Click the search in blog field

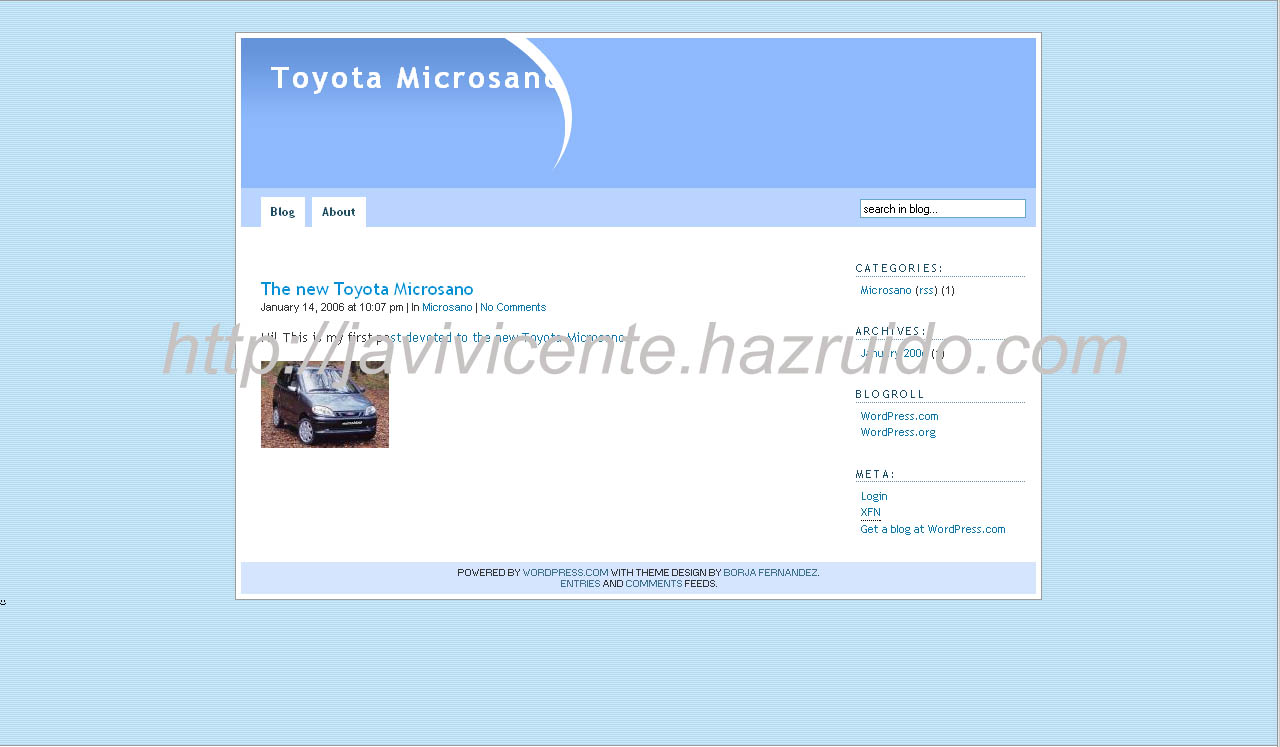coord(943,209)
